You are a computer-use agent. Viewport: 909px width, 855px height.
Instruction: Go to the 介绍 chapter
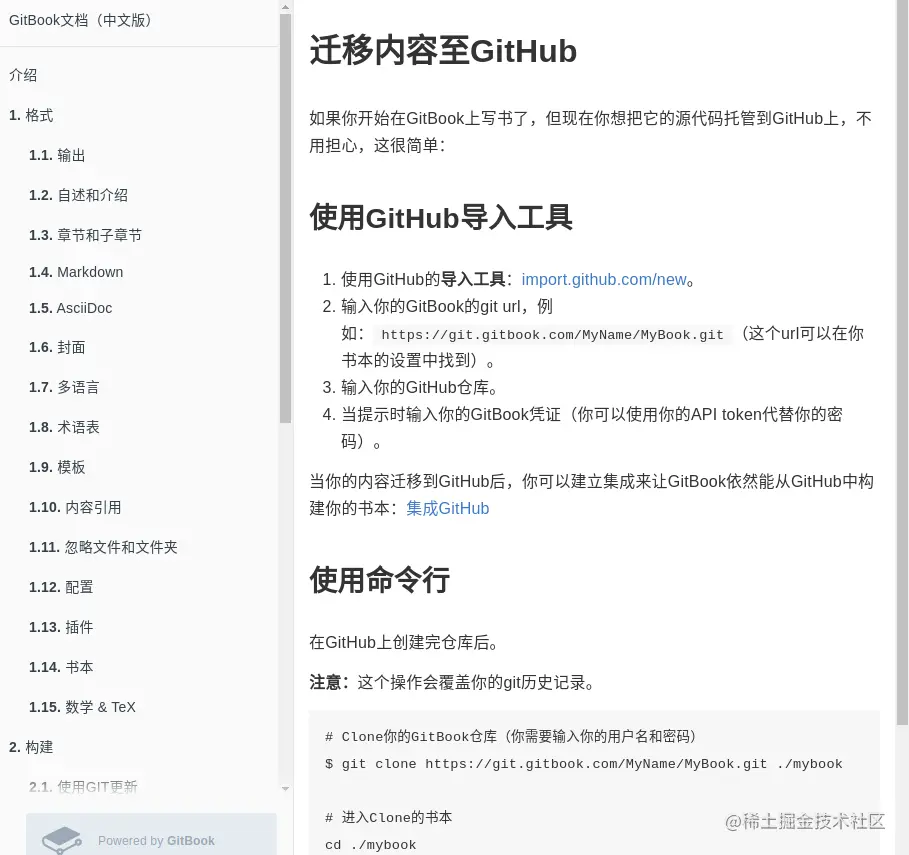pyautogui.click(x=23, y=75)
